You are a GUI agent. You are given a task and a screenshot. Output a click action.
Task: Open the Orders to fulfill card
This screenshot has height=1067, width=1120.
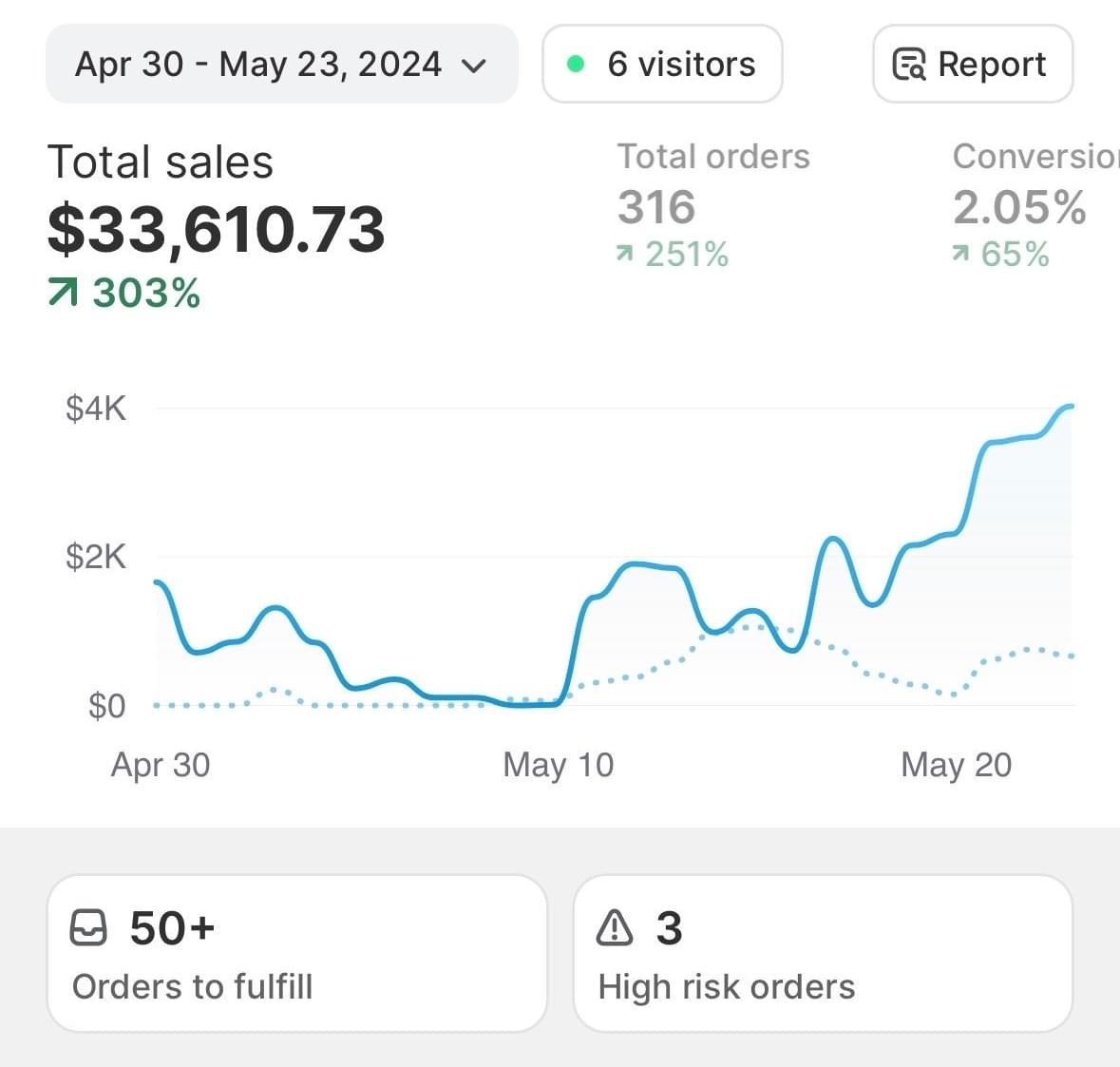(x=297, y=953)
